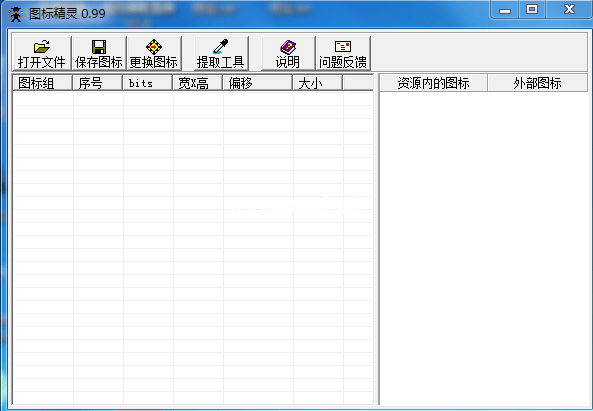Click the 图标精灵 title bar app icon
The width and height of the screenshot is (593, 411).
point(16,14)
